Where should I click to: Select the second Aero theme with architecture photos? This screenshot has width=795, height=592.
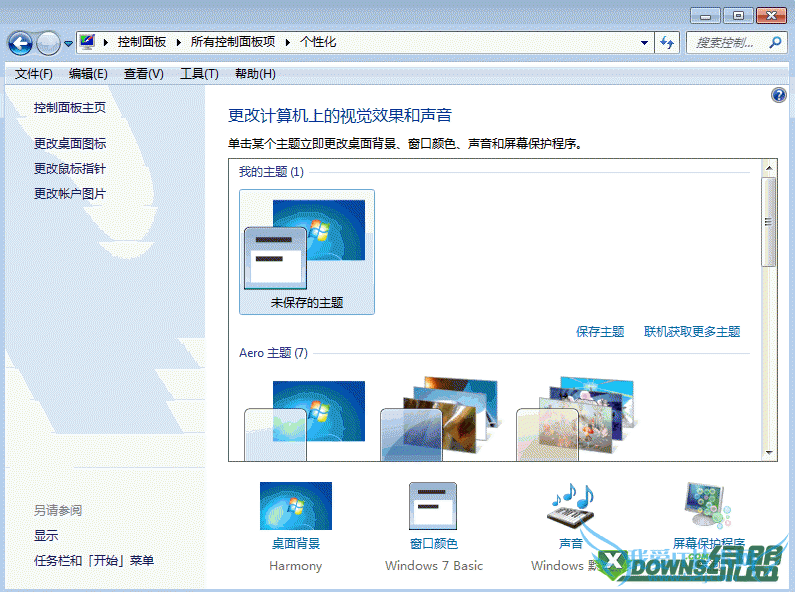tap(439, 419)
